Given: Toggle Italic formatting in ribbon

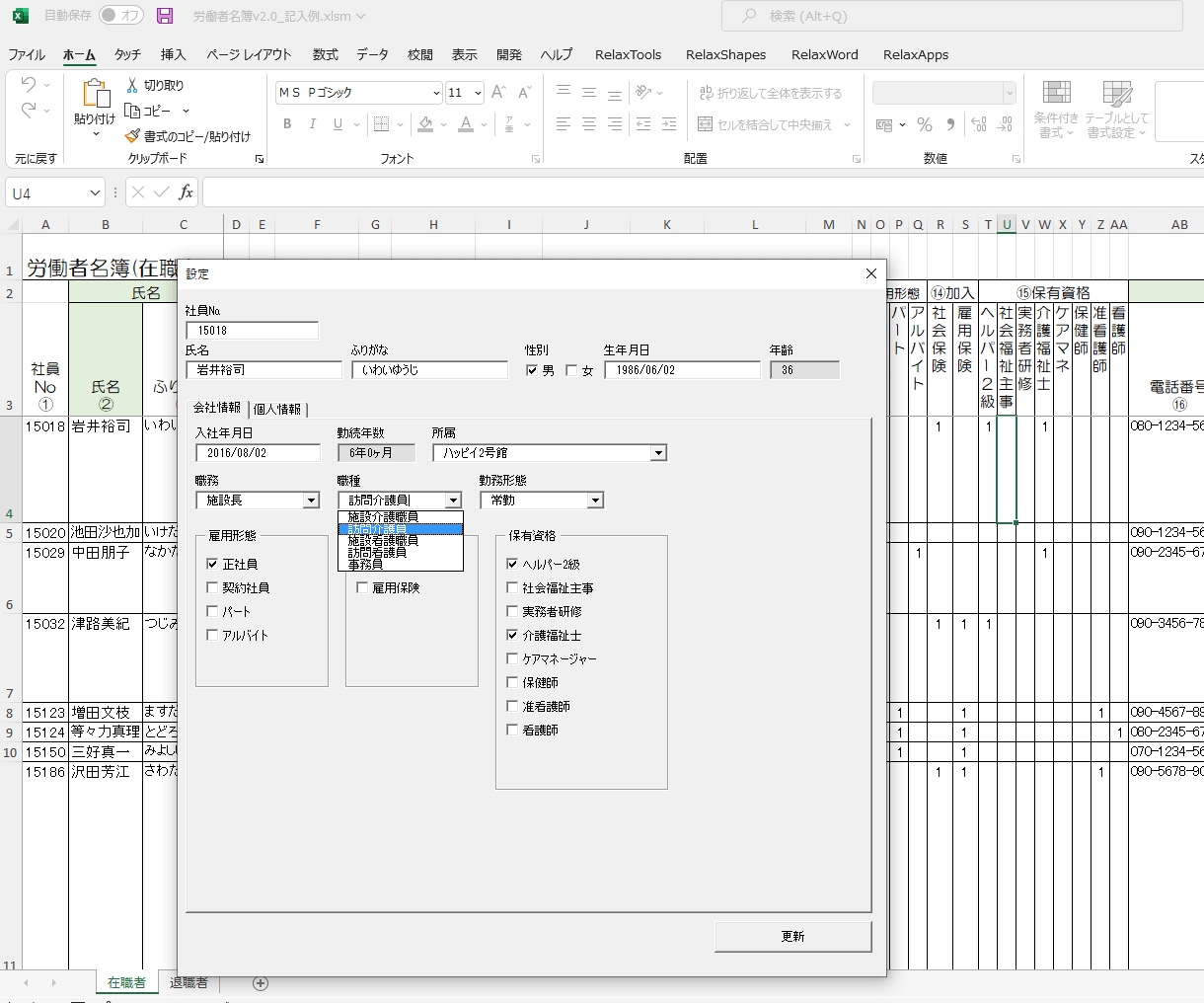Looking at the screenshot, I should 313,124.
